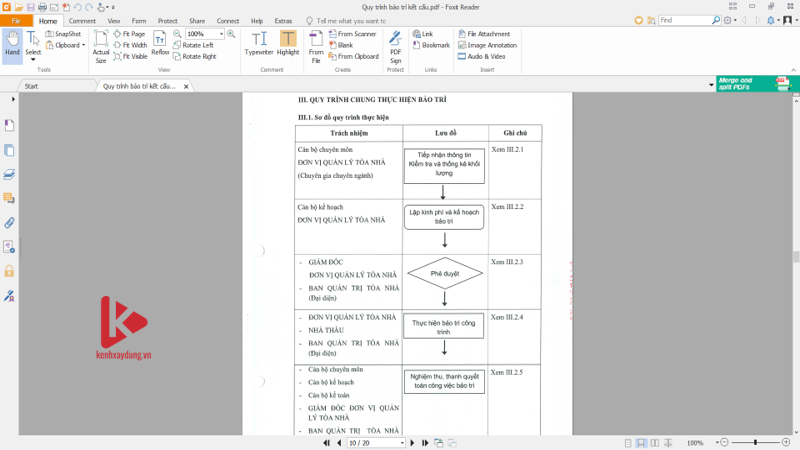The width and height of the screenshot is (800, 450).
Task: Select the Hand tool
Action: point(13,44)
